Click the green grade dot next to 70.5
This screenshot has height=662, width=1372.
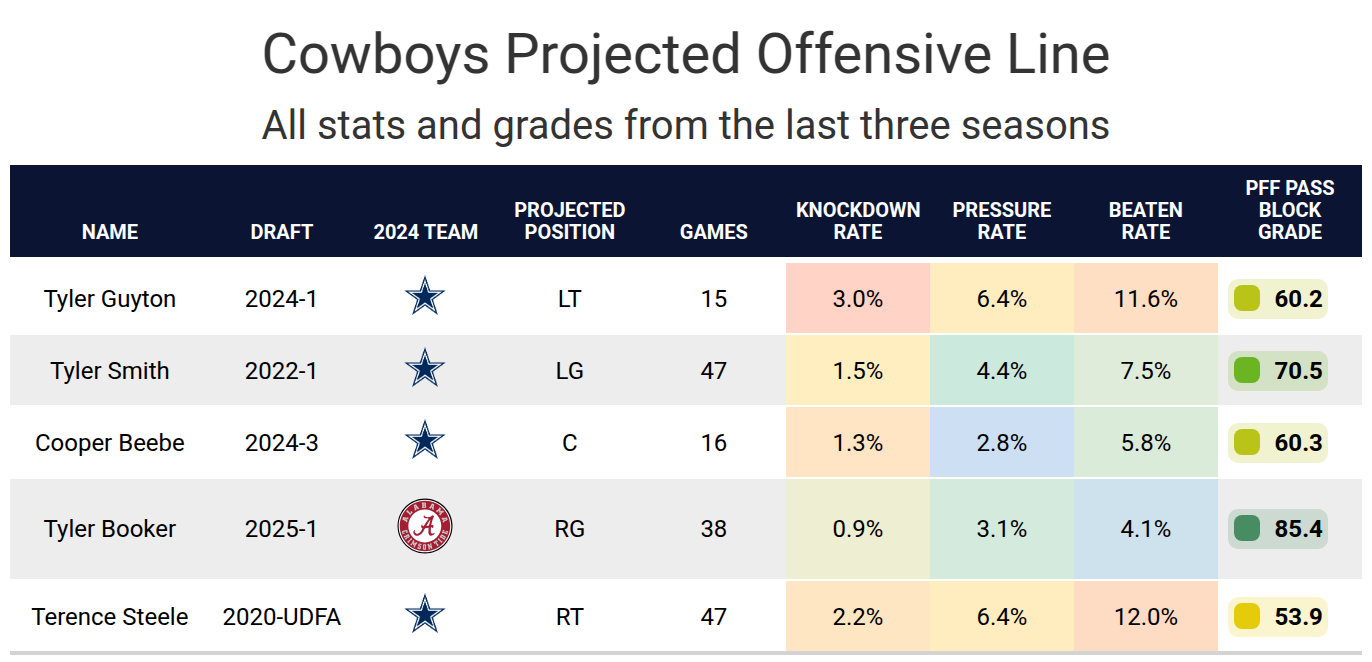click(1247, 371)
